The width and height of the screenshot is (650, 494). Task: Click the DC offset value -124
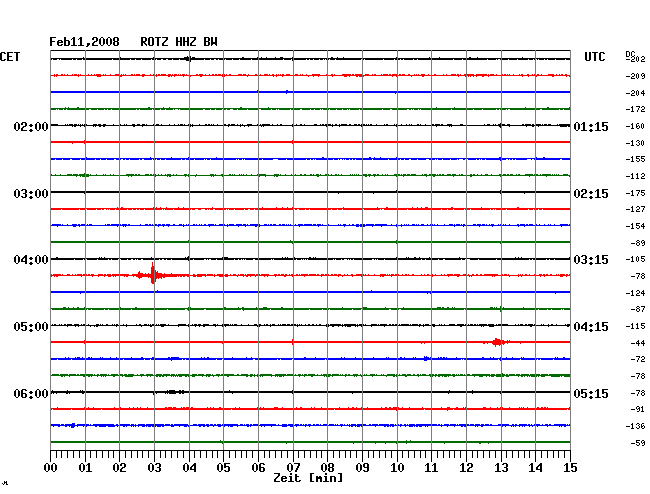(x=635, y=293)
